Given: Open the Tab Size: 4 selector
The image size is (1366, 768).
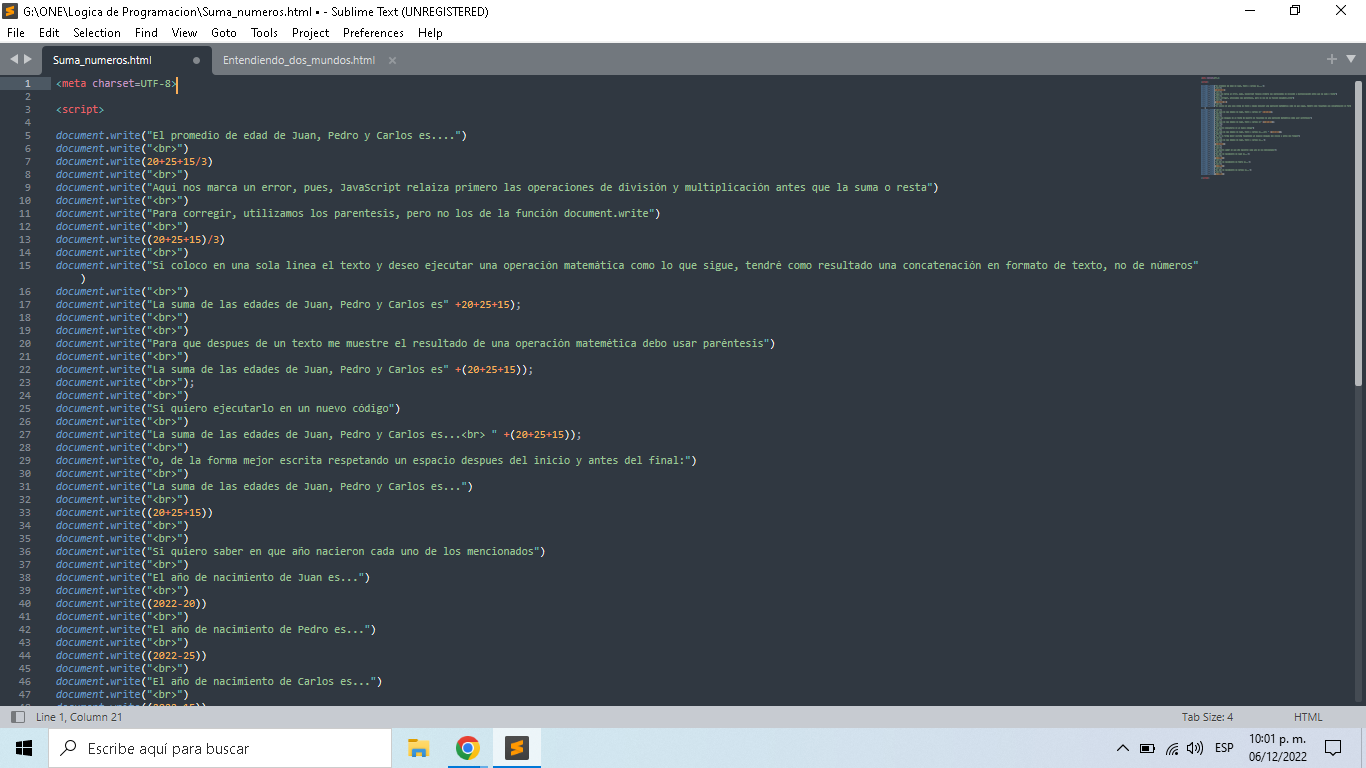Looking at the screenshot, I should coord(1207,717).
